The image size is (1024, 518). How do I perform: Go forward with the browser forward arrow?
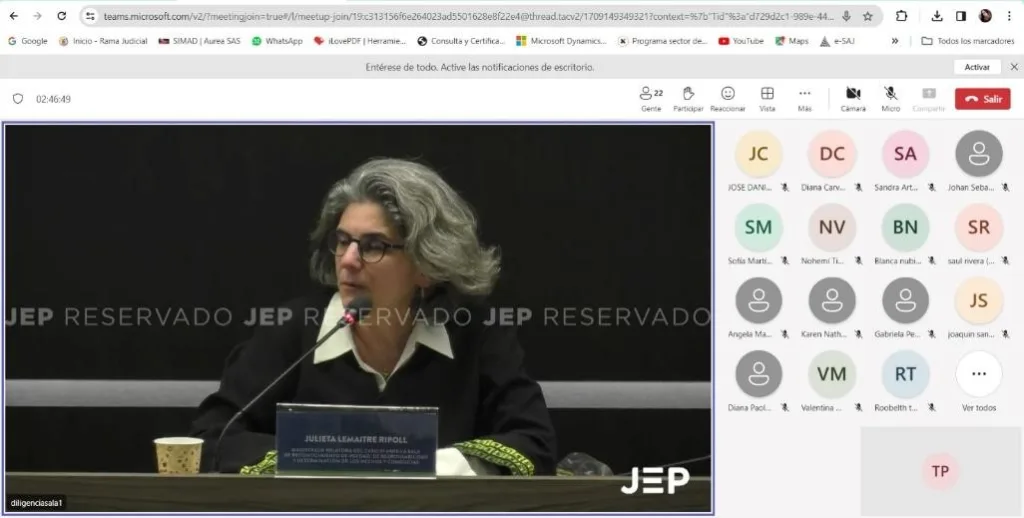(37, 16)
